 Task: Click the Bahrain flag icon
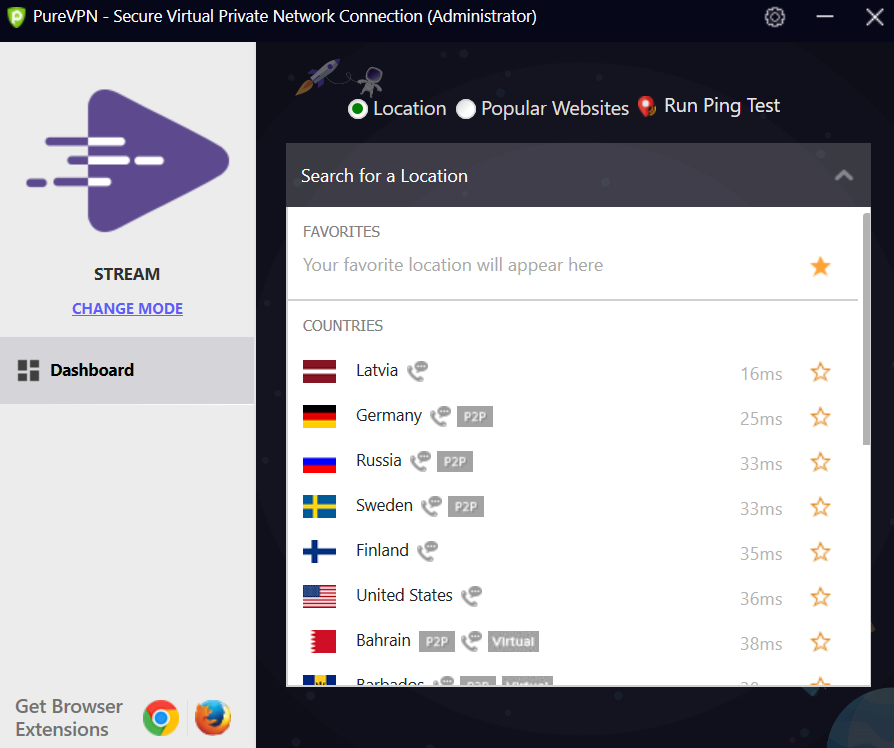click(319, 642)
